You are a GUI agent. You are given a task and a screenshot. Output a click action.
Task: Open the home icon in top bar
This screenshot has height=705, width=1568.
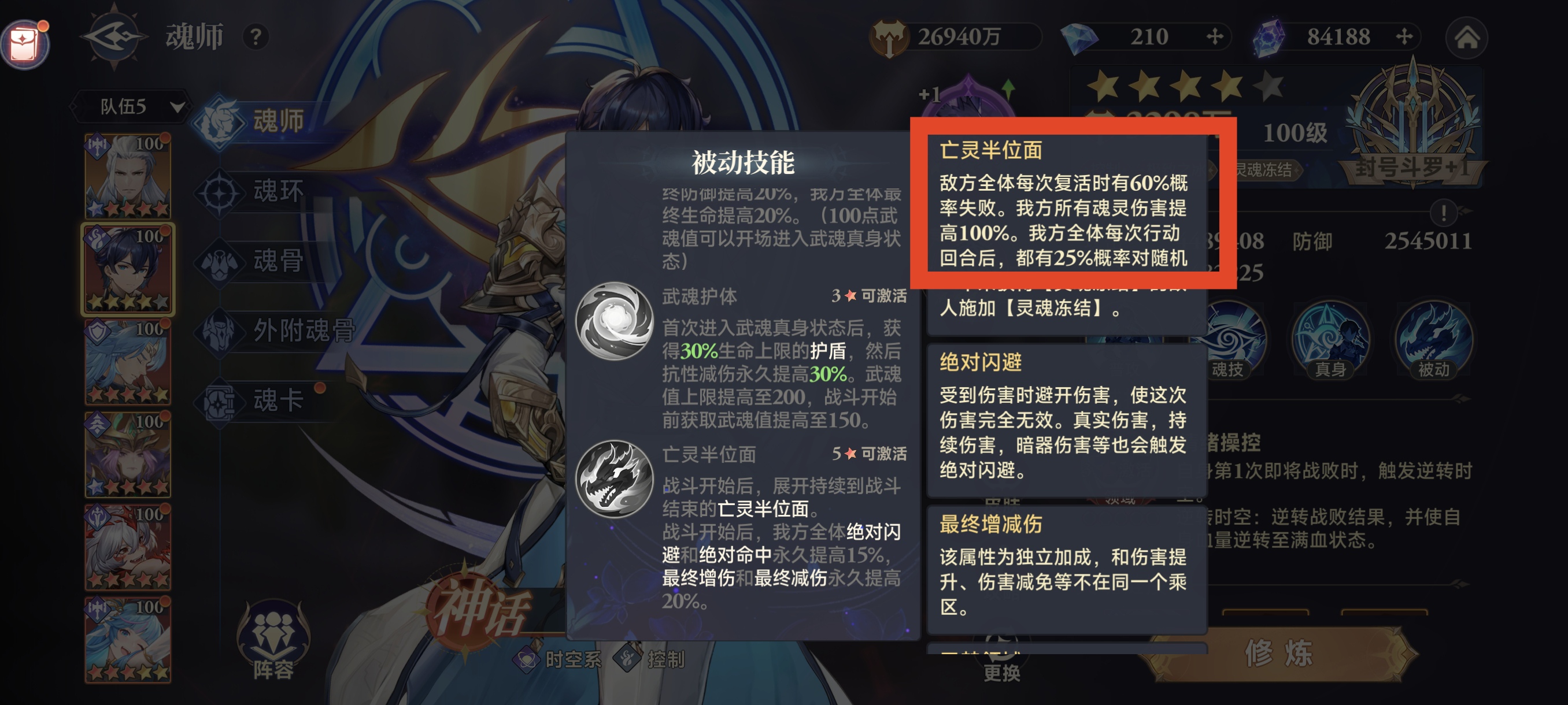(x=1466, y=38)
